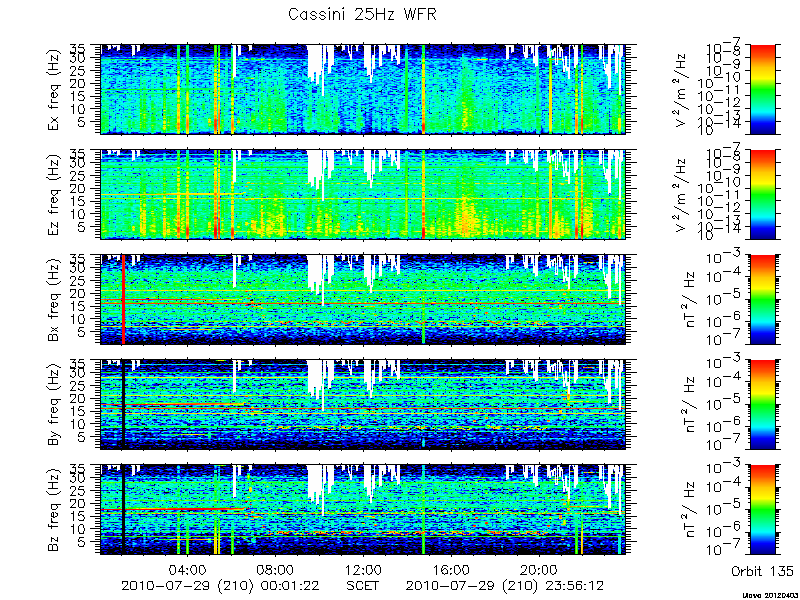Click the 20:00 time axis label
The height and width of the screenshot is (600, 800).
point(538,570)
